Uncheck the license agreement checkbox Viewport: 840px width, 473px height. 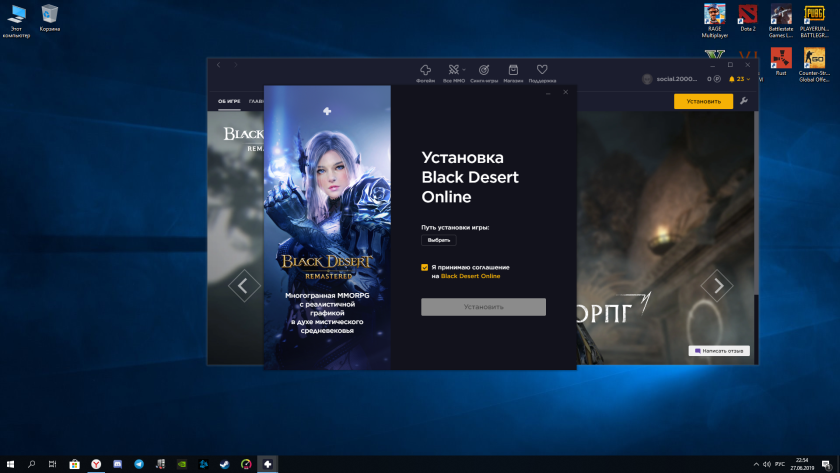(425, 267)
